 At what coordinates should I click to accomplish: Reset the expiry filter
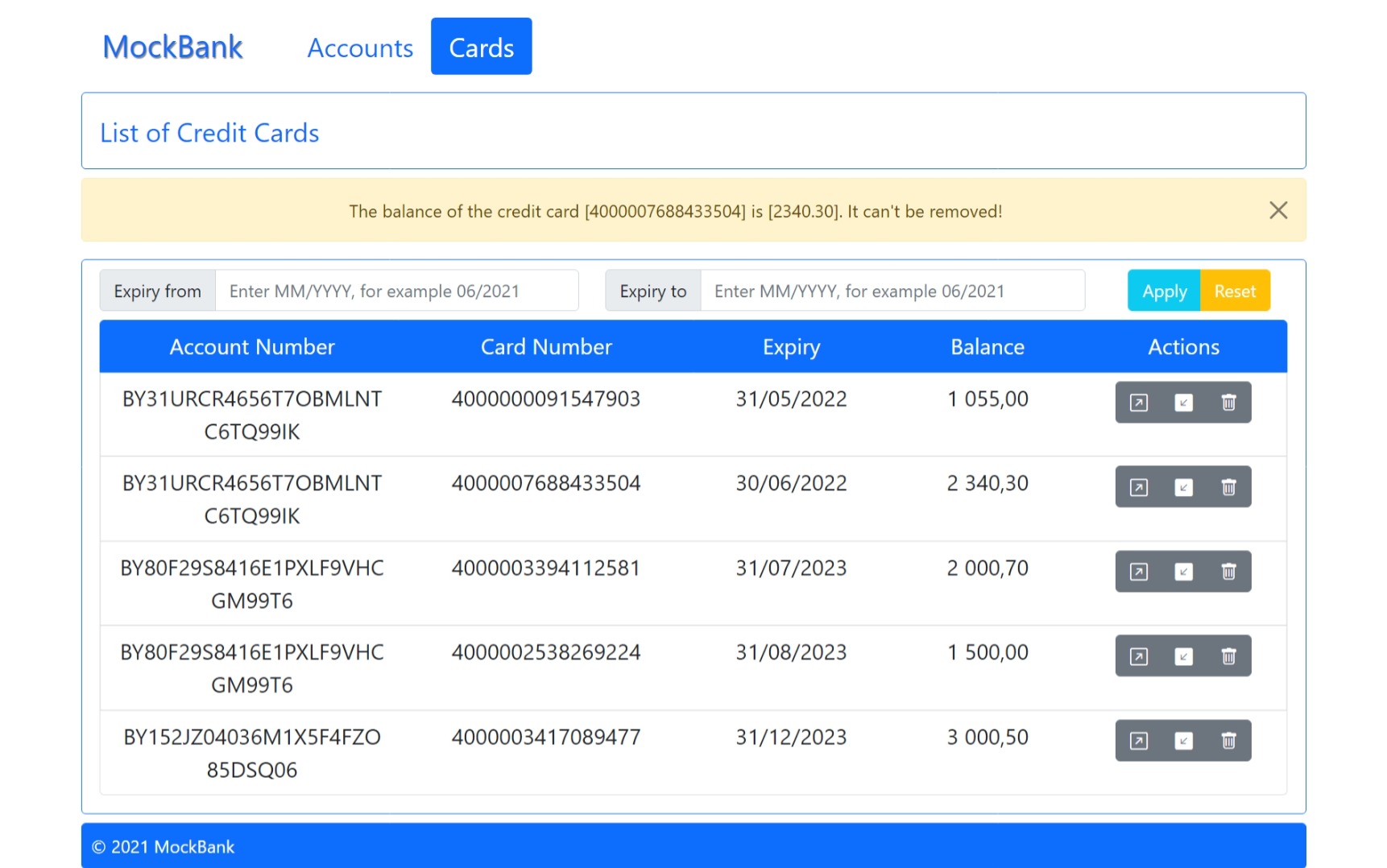[1235, 291]
